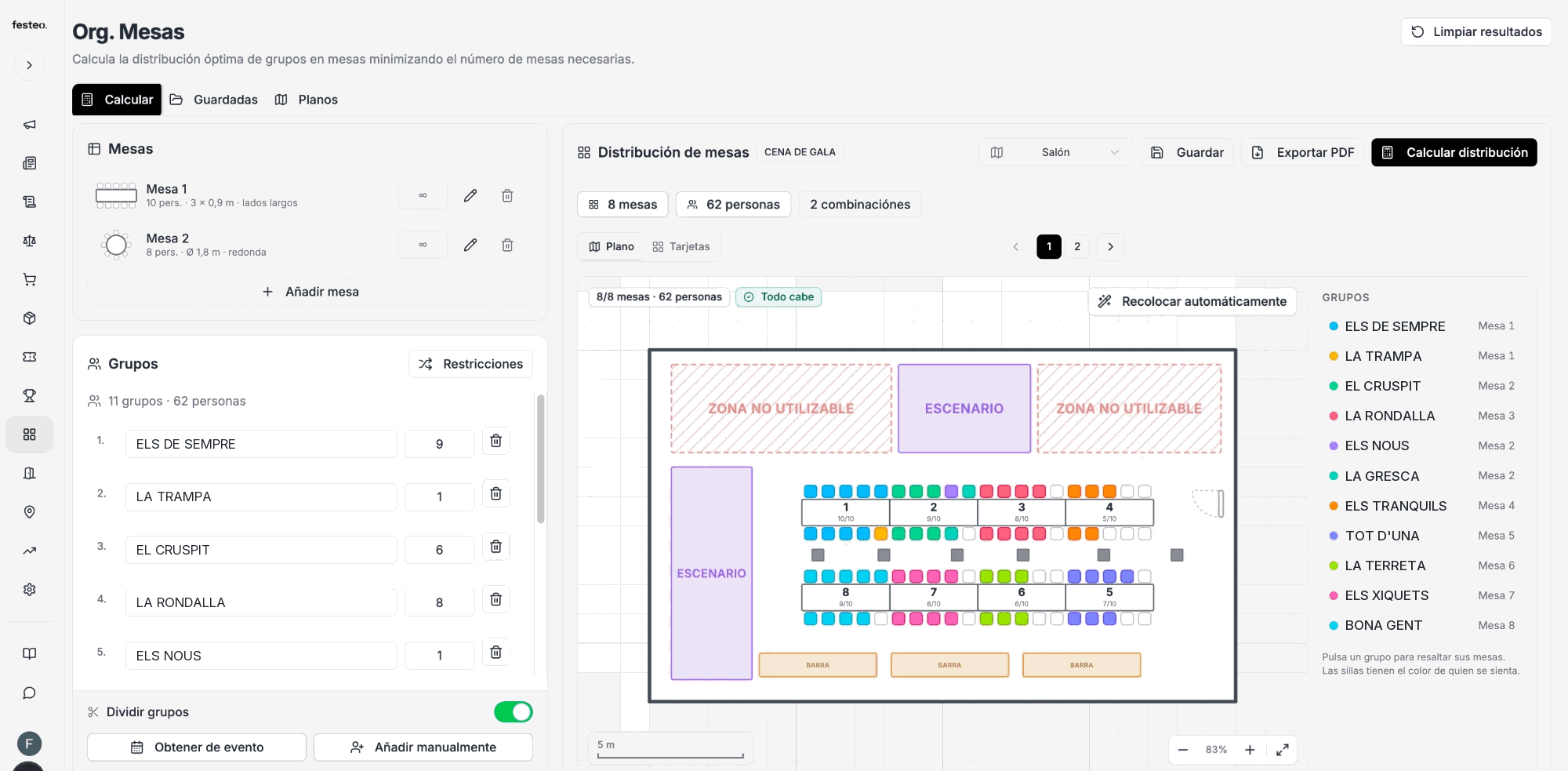Screen dimensions: 1568x771
Task: Edit Mesa 1 with pencil icon
Action: 470,195
